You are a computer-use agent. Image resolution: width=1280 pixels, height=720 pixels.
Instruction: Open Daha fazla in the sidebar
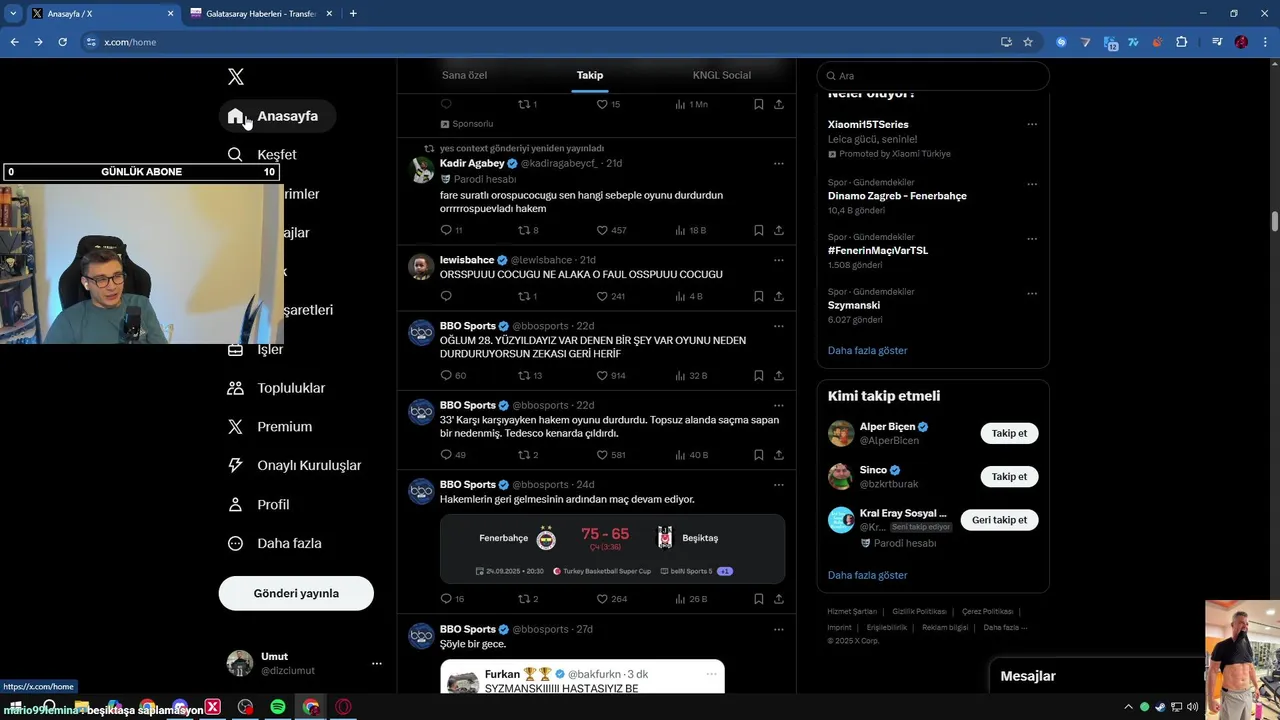[x=274, y=543]
